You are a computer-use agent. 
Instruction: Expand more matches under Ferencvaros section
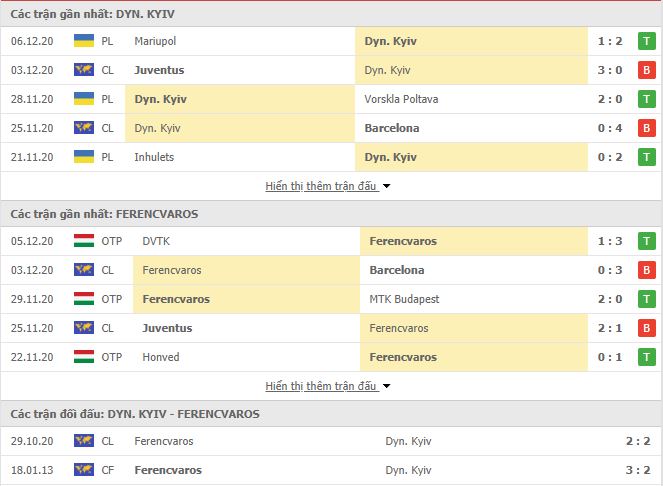coord(322,386)
